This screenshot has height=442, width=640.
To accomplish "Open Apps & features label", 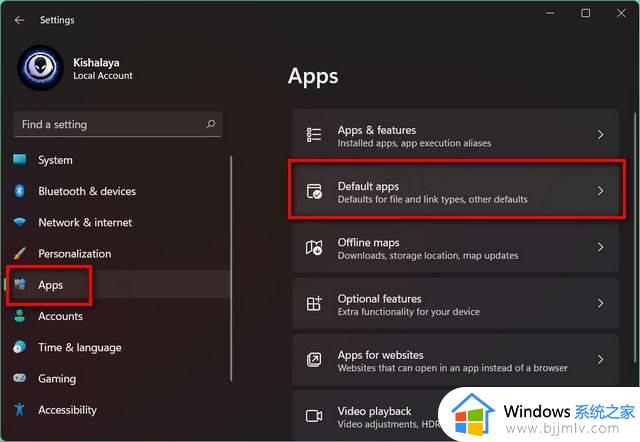I will pos(377,130).
